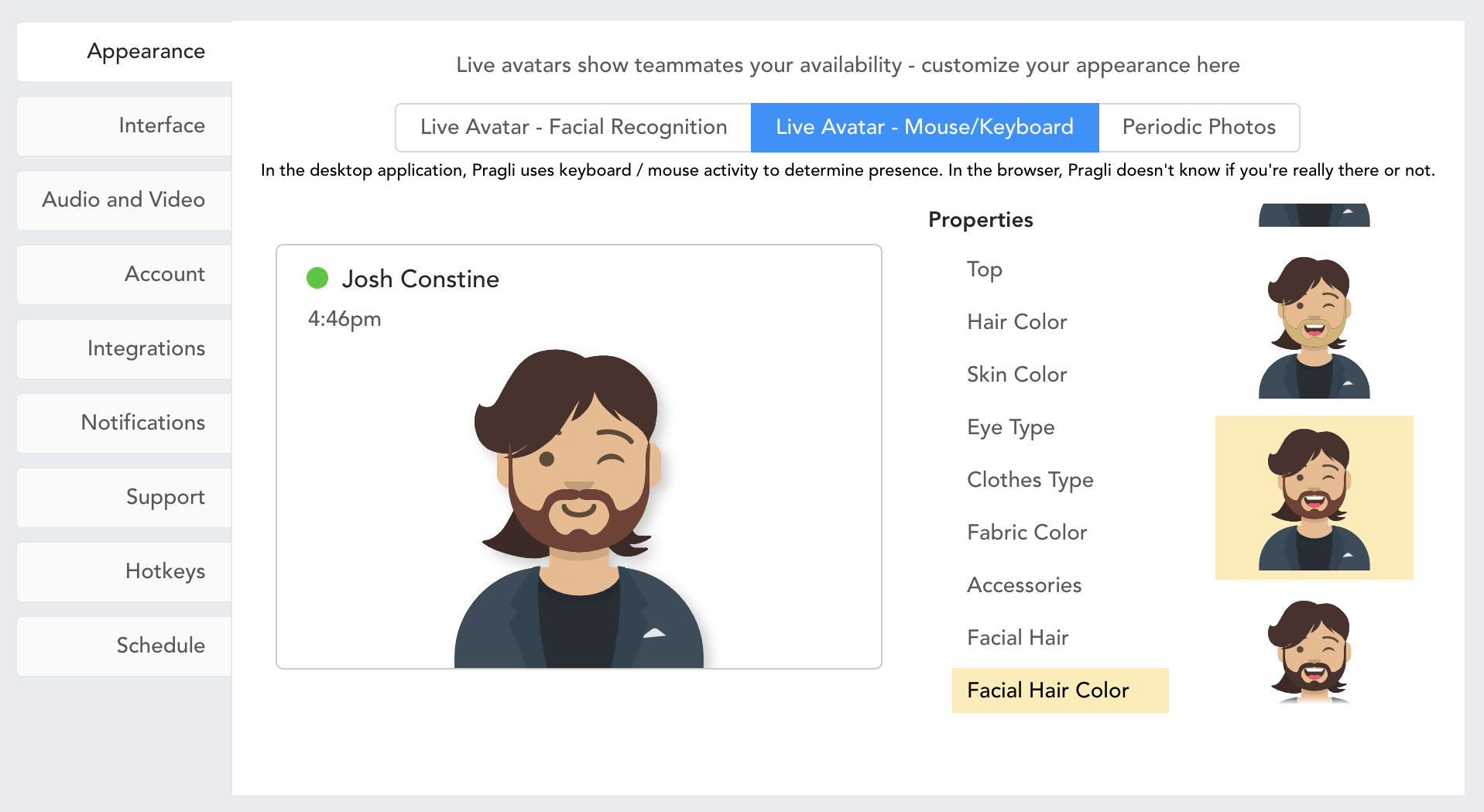Select the Skin Color property
The height and width of the screenshot is (812, 1484).
tap(1016, 375)
